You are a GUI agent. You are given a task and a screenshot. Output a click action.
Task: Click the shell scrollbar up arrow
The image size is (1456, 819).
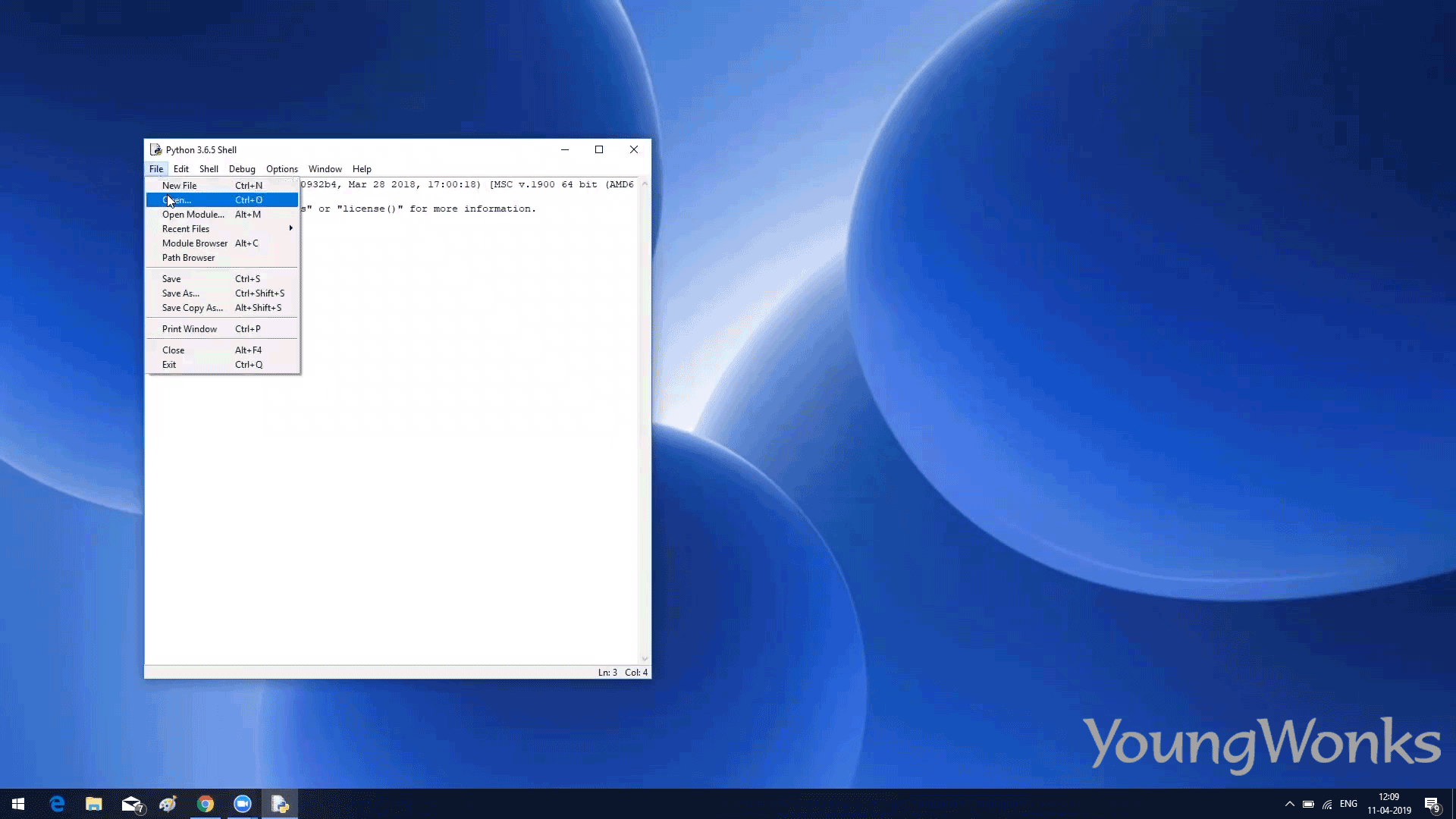[x=645, y=184]
